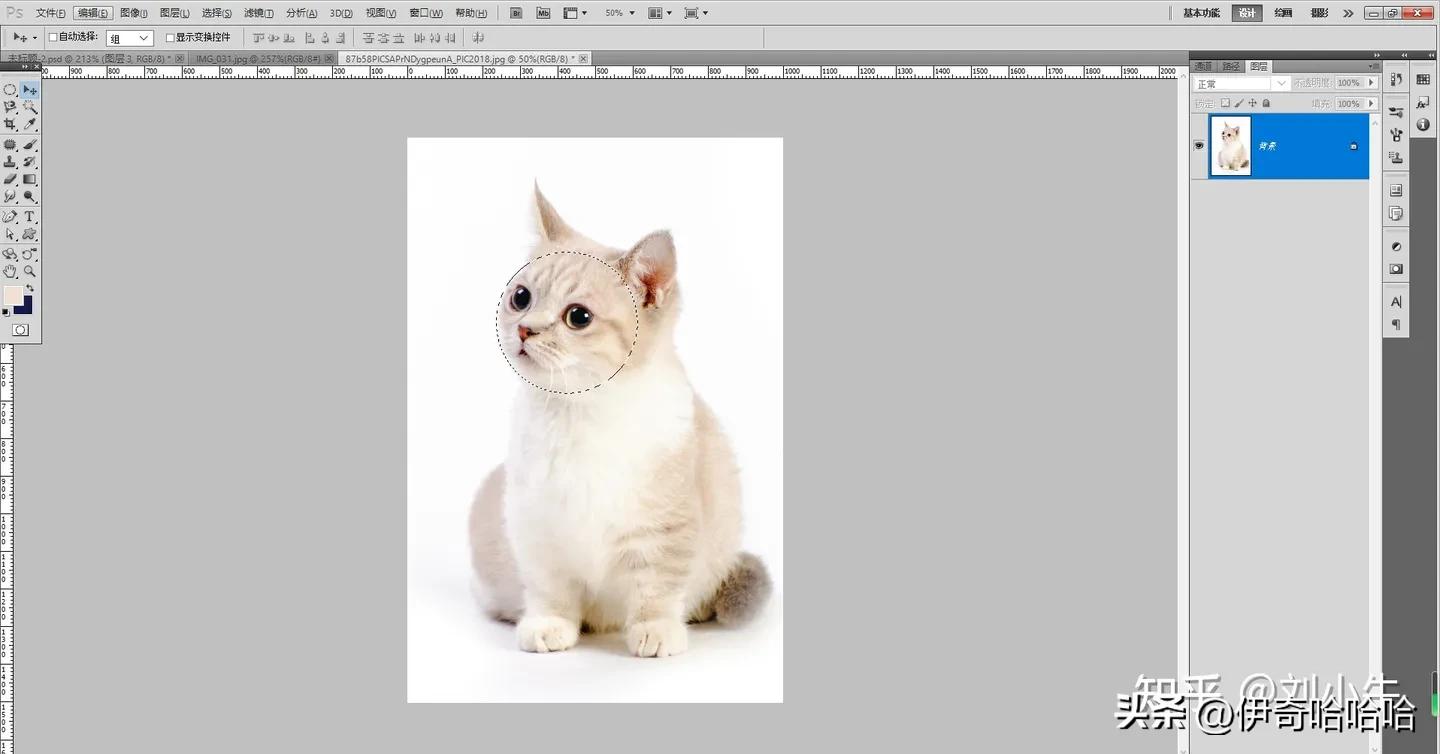This screenshot has height=754, width=1440.
Task: Switch to the 通道 panel tab
Action: (1204, 66)
